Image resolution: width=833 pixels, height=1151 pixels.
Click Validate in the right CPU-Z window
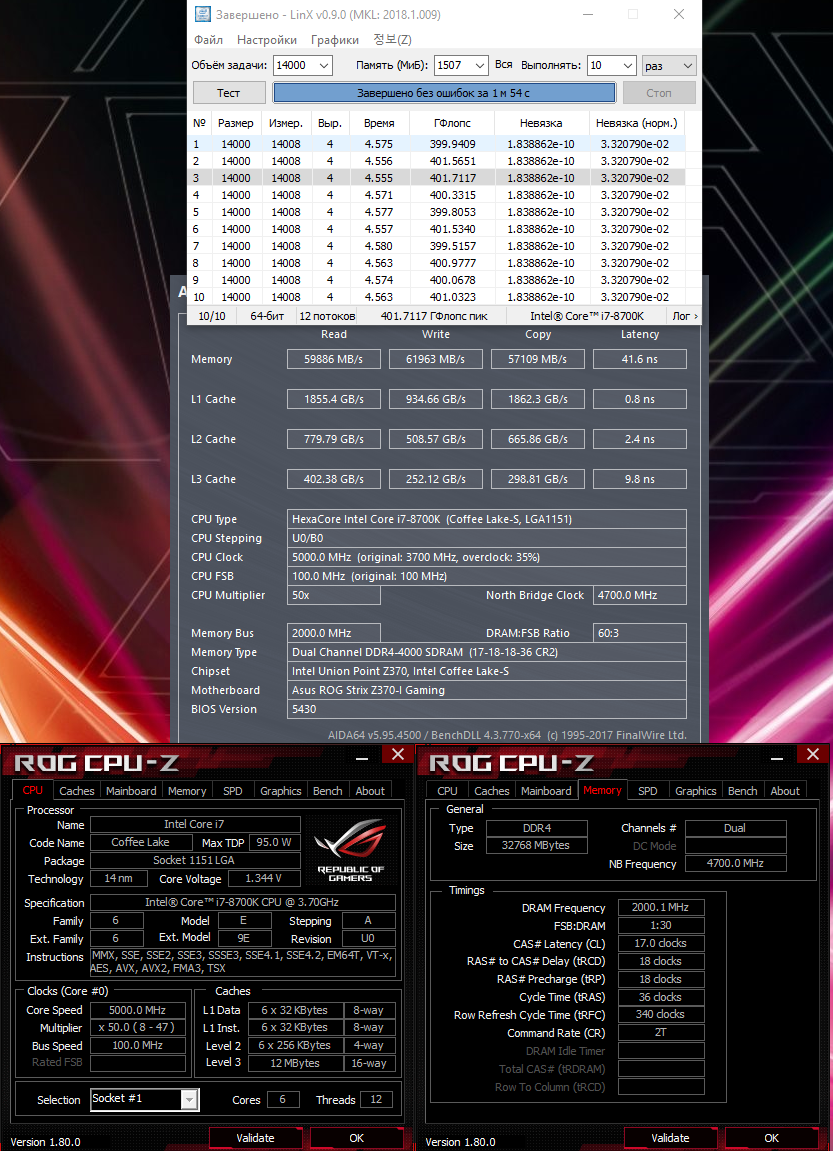tap(670, 1139)
